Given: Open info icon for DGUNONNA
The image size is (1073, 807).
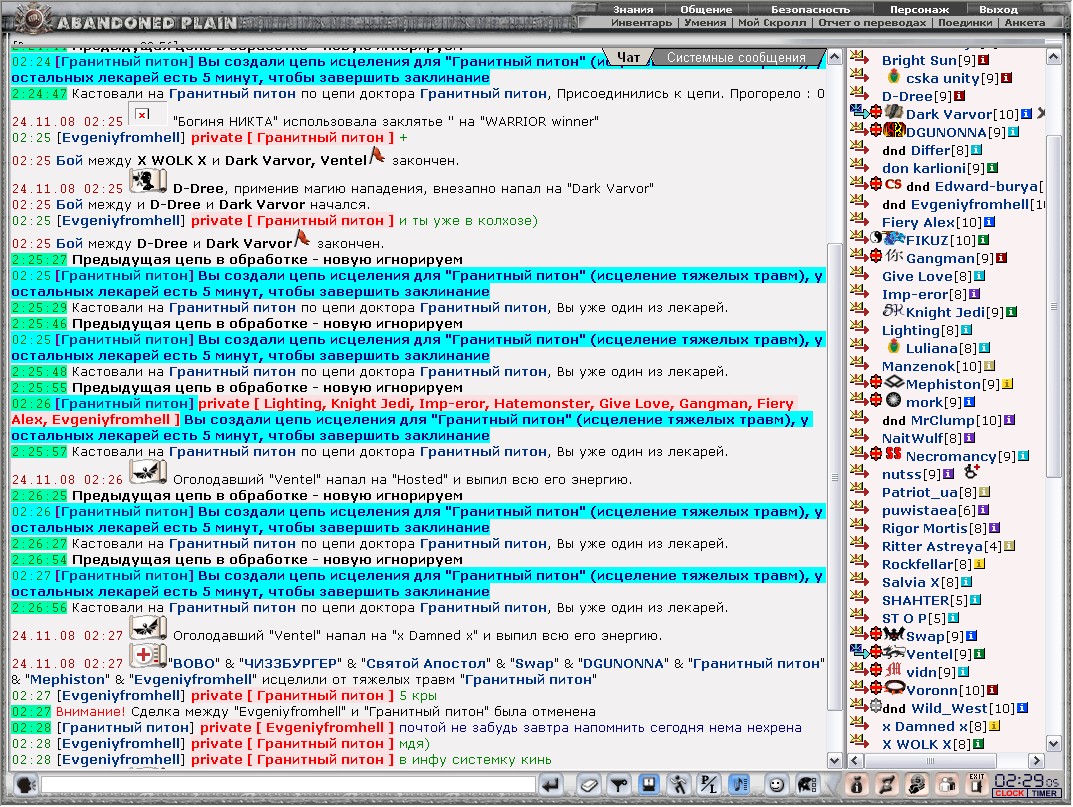Looking at the screenshot, I should pos(1013,132).
